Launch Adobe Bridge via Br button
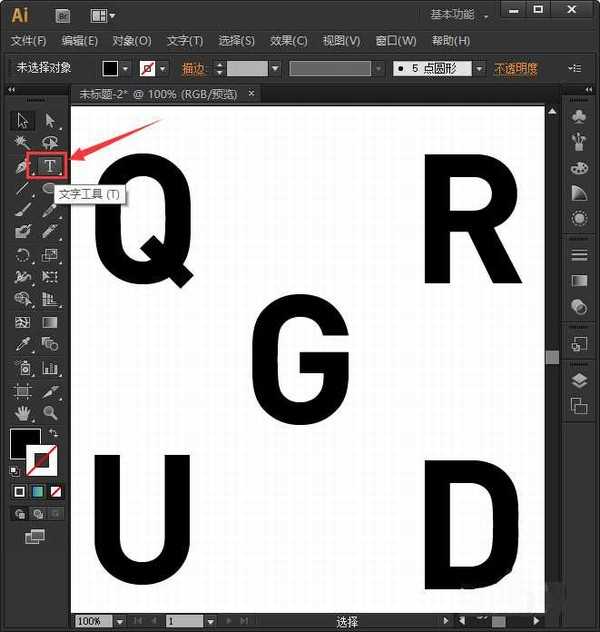 pos(64,15)
